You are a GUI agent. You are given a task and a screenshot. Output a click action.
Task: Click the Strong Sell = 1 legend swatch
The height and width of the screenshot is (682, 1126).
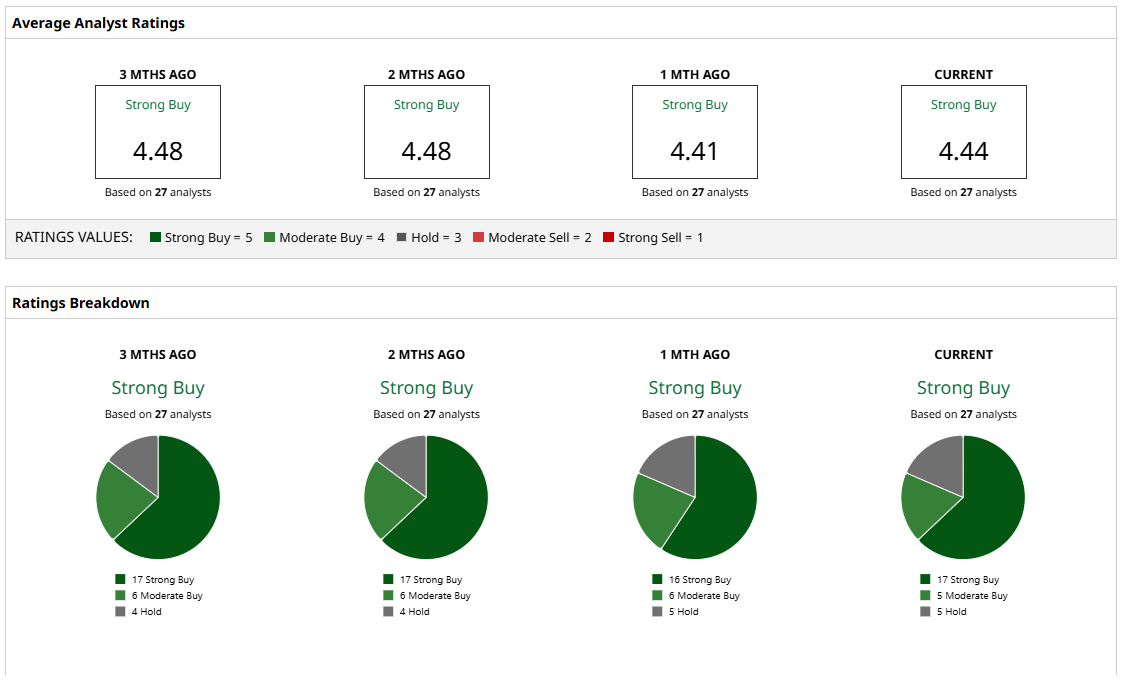608,238
